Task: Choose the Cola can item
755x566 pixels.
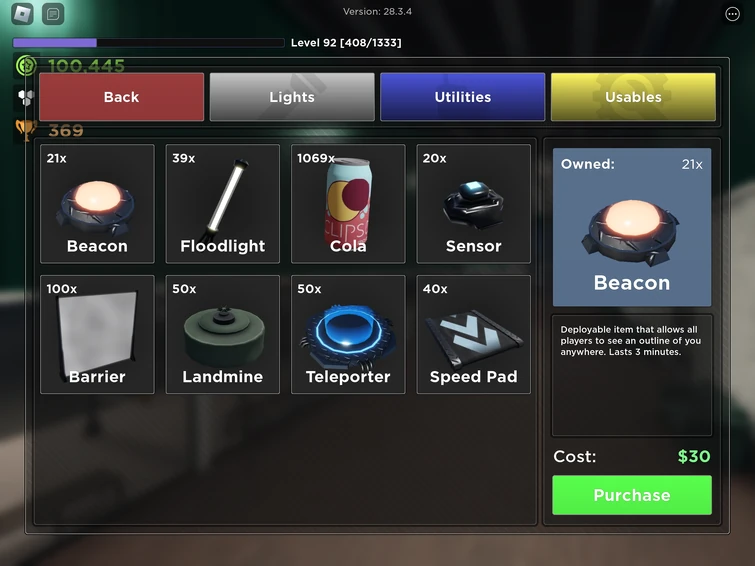Action: click(348, 204)
